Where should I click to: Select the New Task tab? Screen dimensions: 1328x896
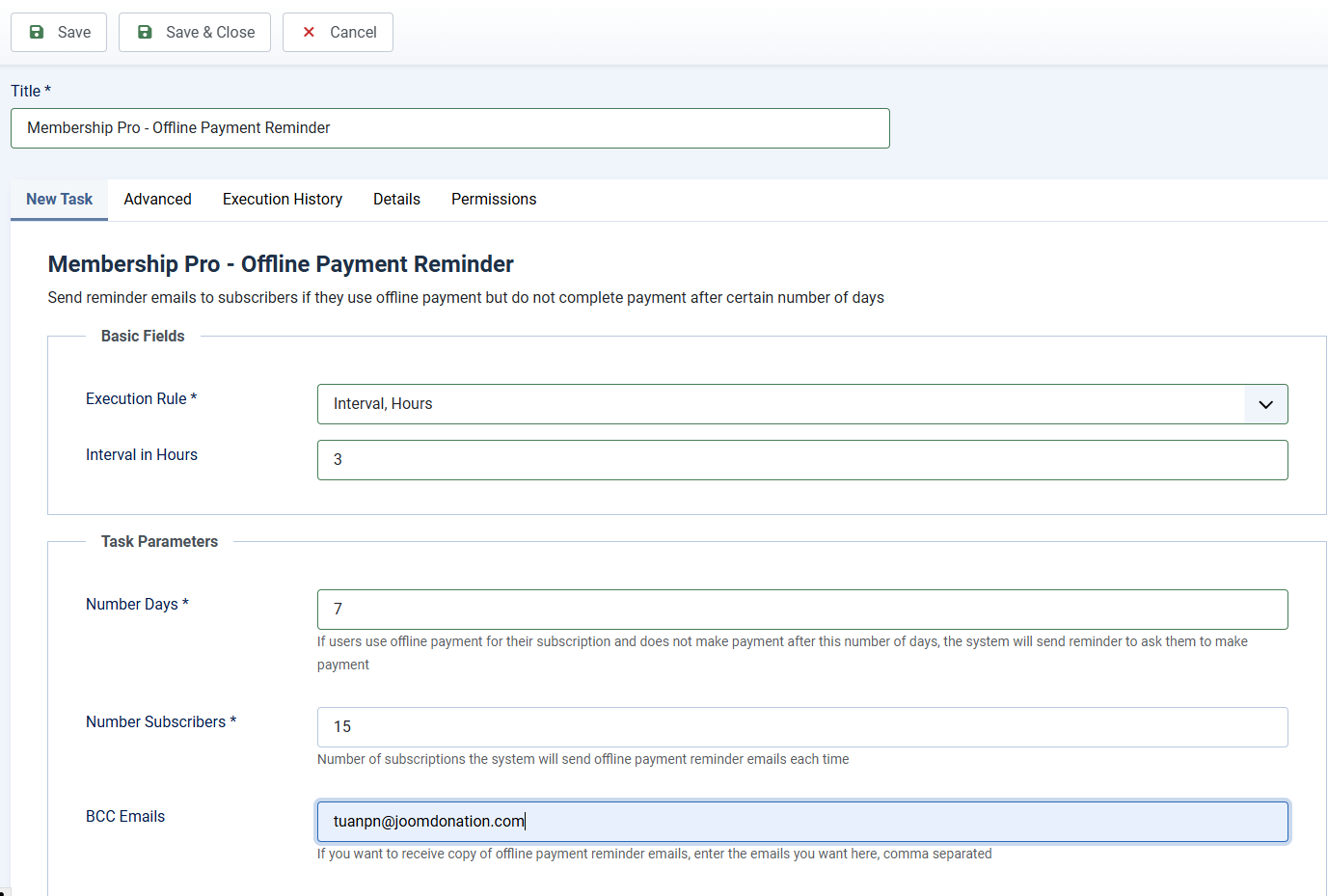tap(60, 200)
